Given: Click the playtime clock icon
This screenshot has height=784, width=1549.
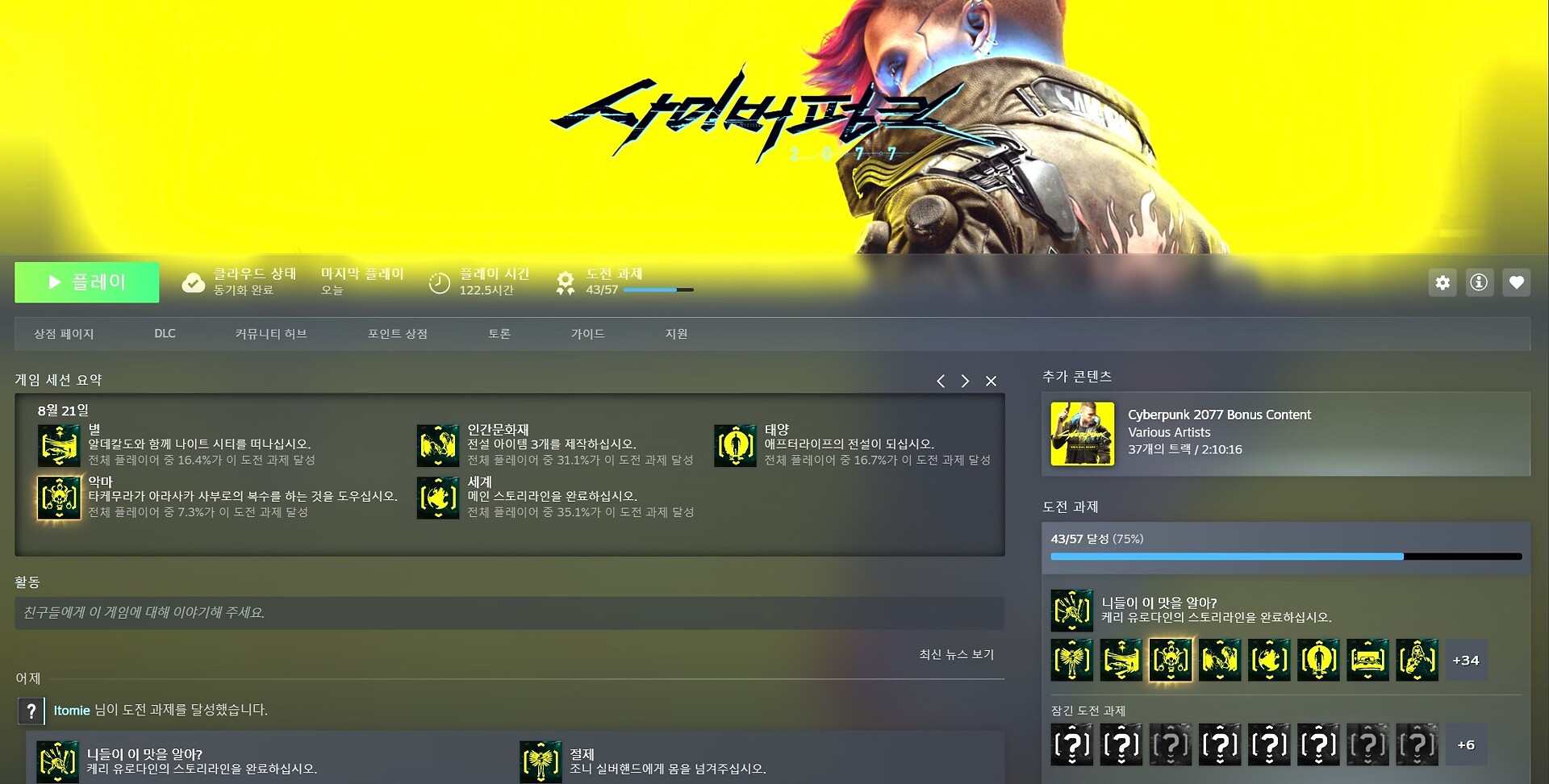Looking at the screenshot, I should tap(439, 282).
